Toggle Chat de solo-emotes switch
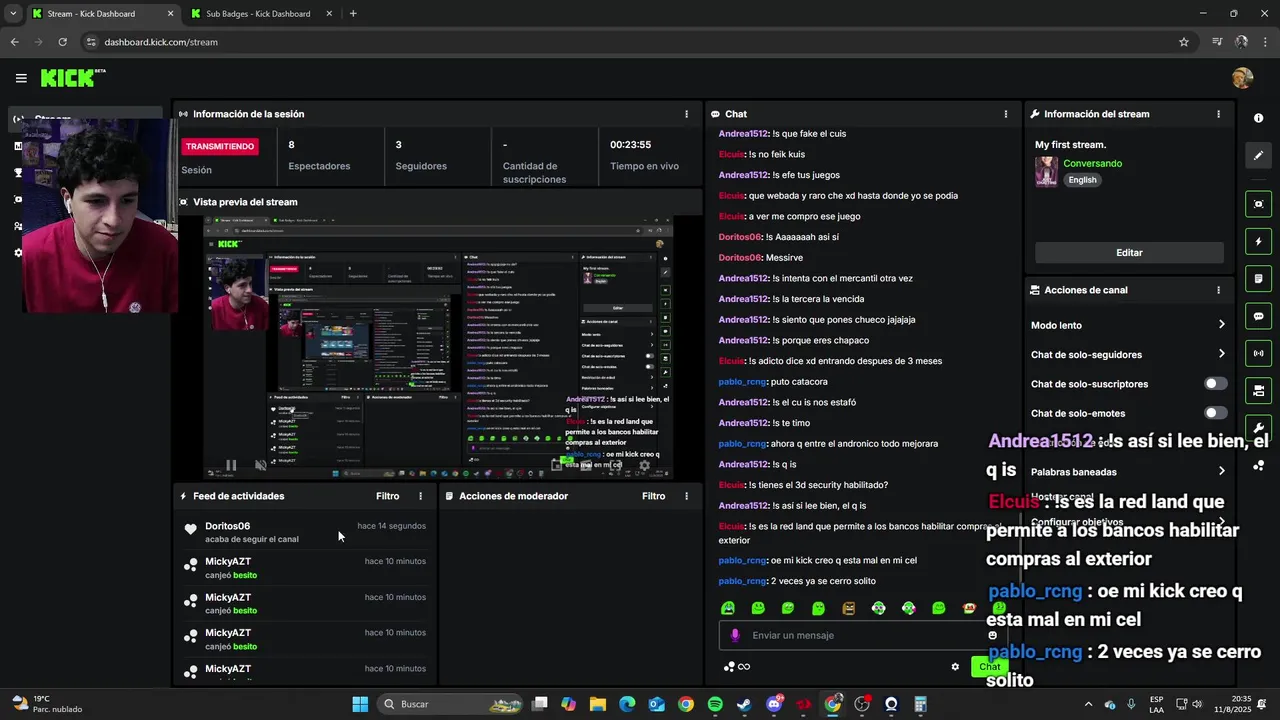This screenshot has width=1280, height=720. (1215, 413)
